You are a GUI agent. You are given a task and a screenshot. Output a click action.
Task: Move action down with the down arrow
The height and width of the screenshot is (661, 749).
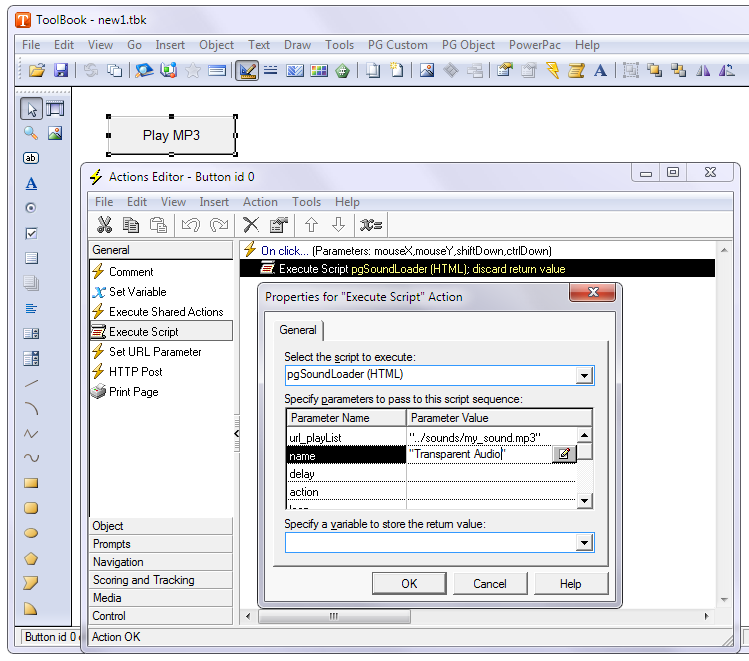(x=339, y=224)
